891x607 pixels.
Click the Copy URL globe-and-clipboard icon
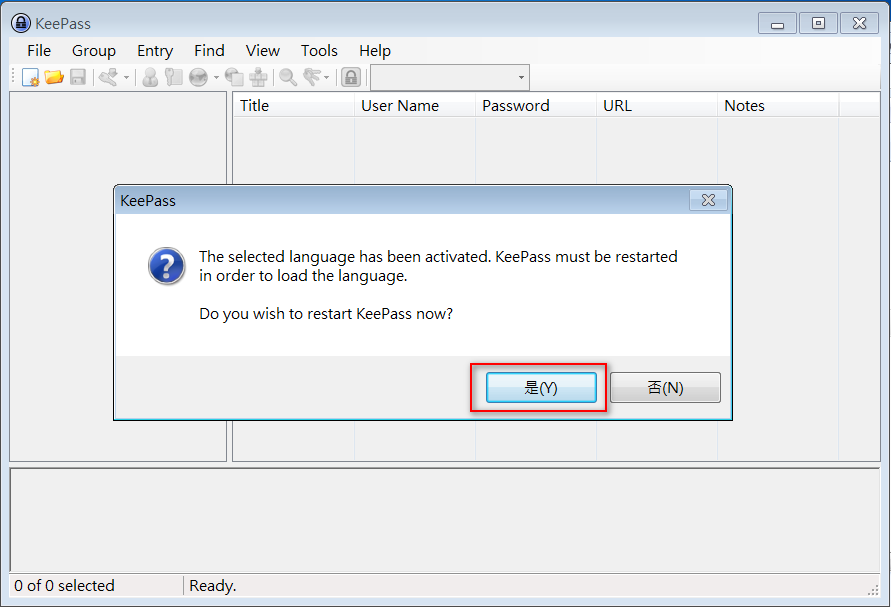(234, 77)
